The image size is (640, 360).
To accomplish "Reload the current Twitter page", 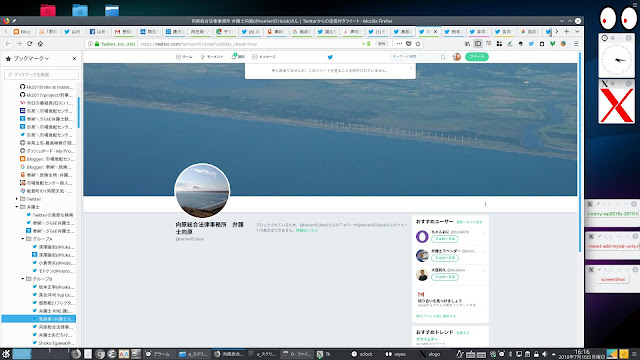I will [x=29, y=44].
